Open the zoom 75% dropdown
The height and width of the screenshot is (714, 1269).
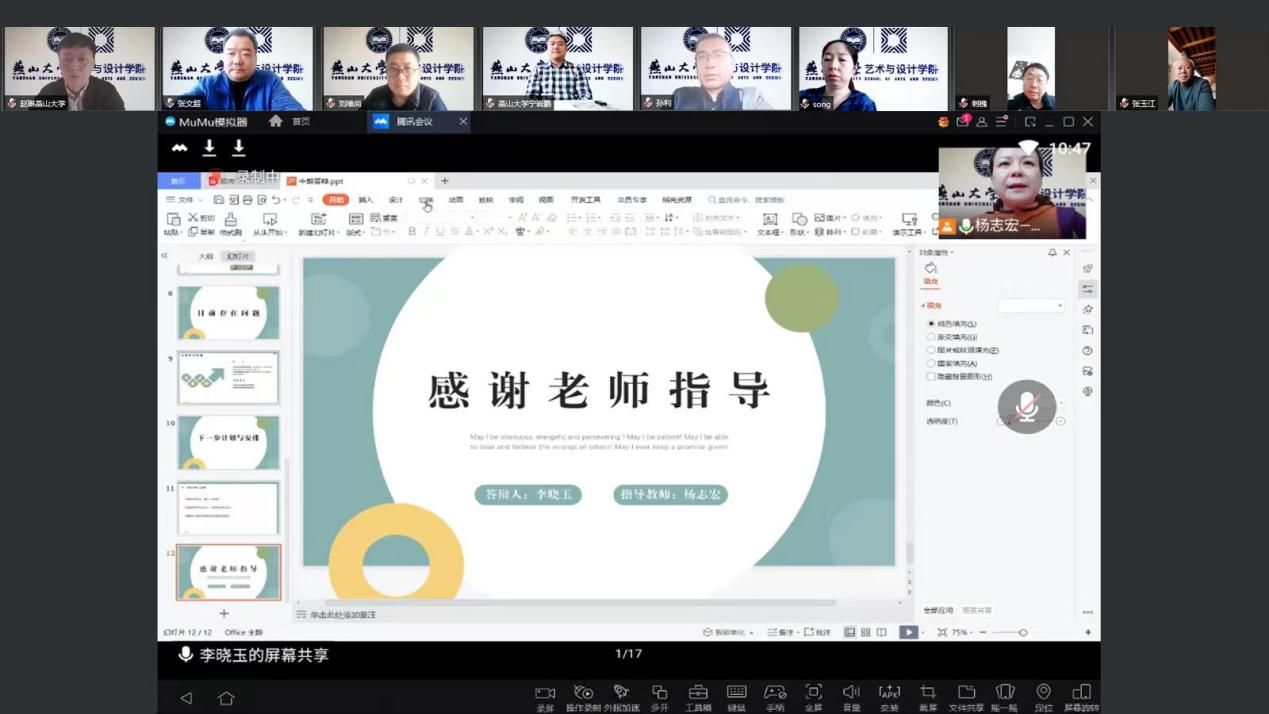(x=961, y=633)
